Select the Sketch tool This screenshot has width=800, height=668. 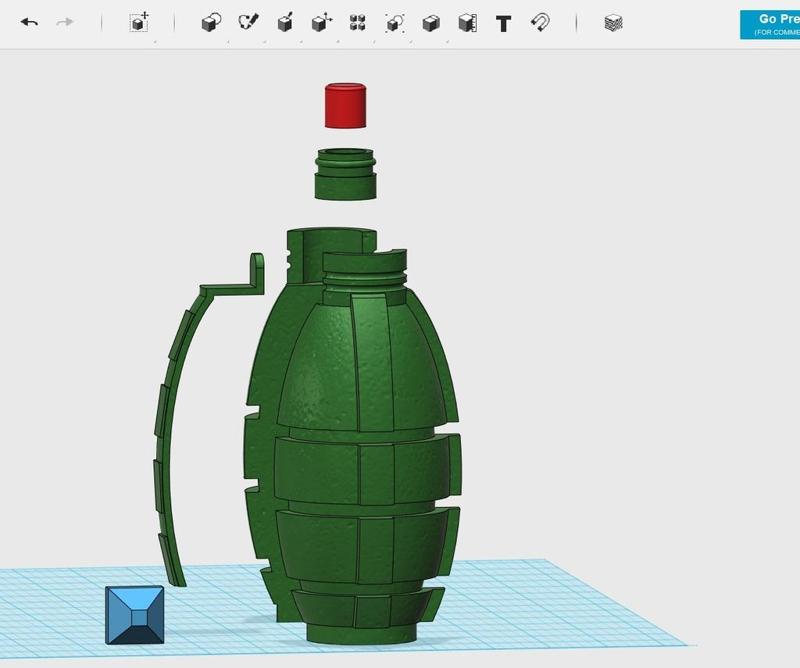[x=248, y=22]
